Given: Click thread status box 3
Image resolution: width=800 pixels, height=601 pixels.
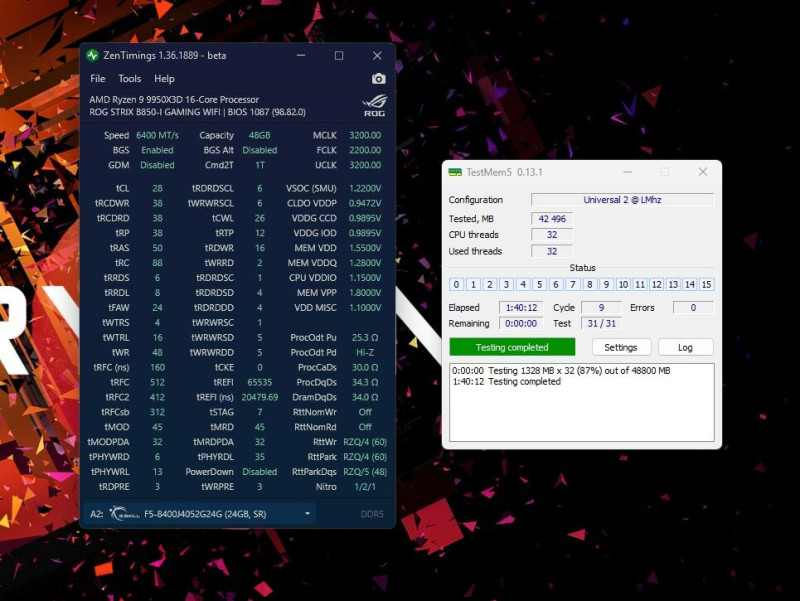Looking at the screenshot, I should (506, 284).
